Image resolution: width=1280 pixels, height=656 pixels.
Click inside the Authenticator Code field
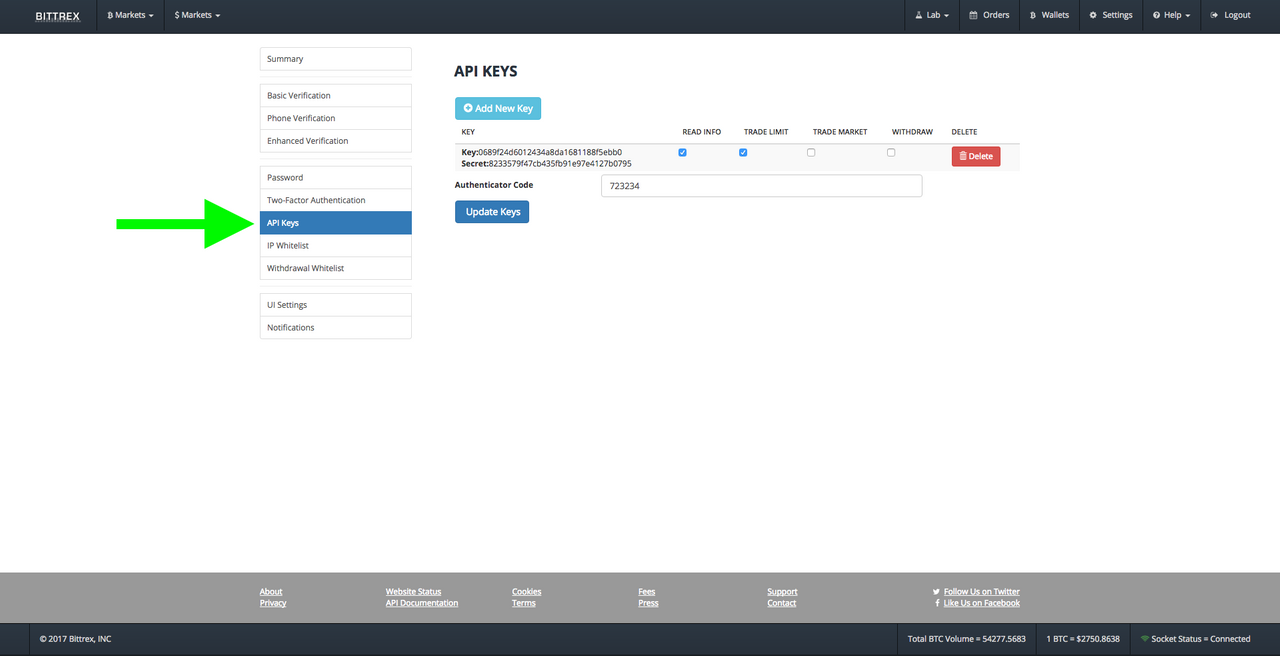point(760,185)
